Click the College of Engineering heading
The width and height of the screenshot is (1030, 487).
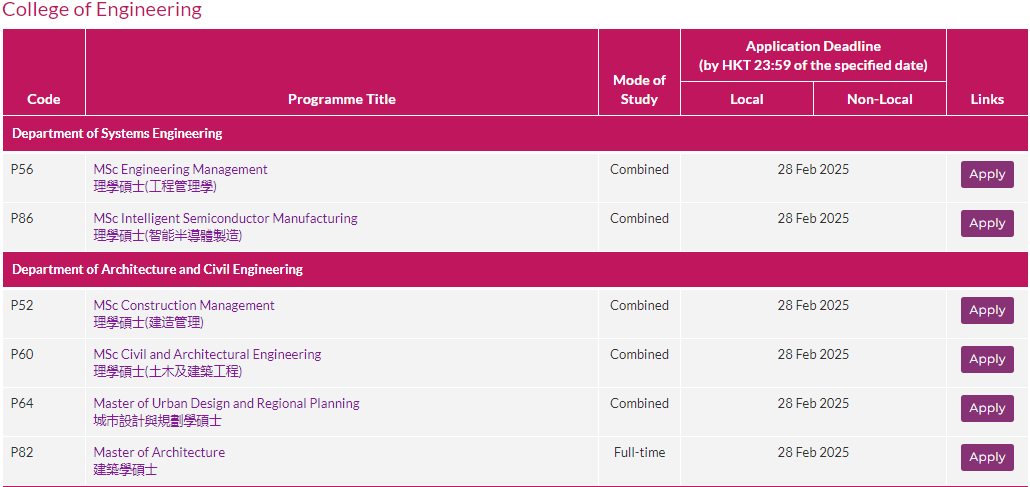pos(102,10)
